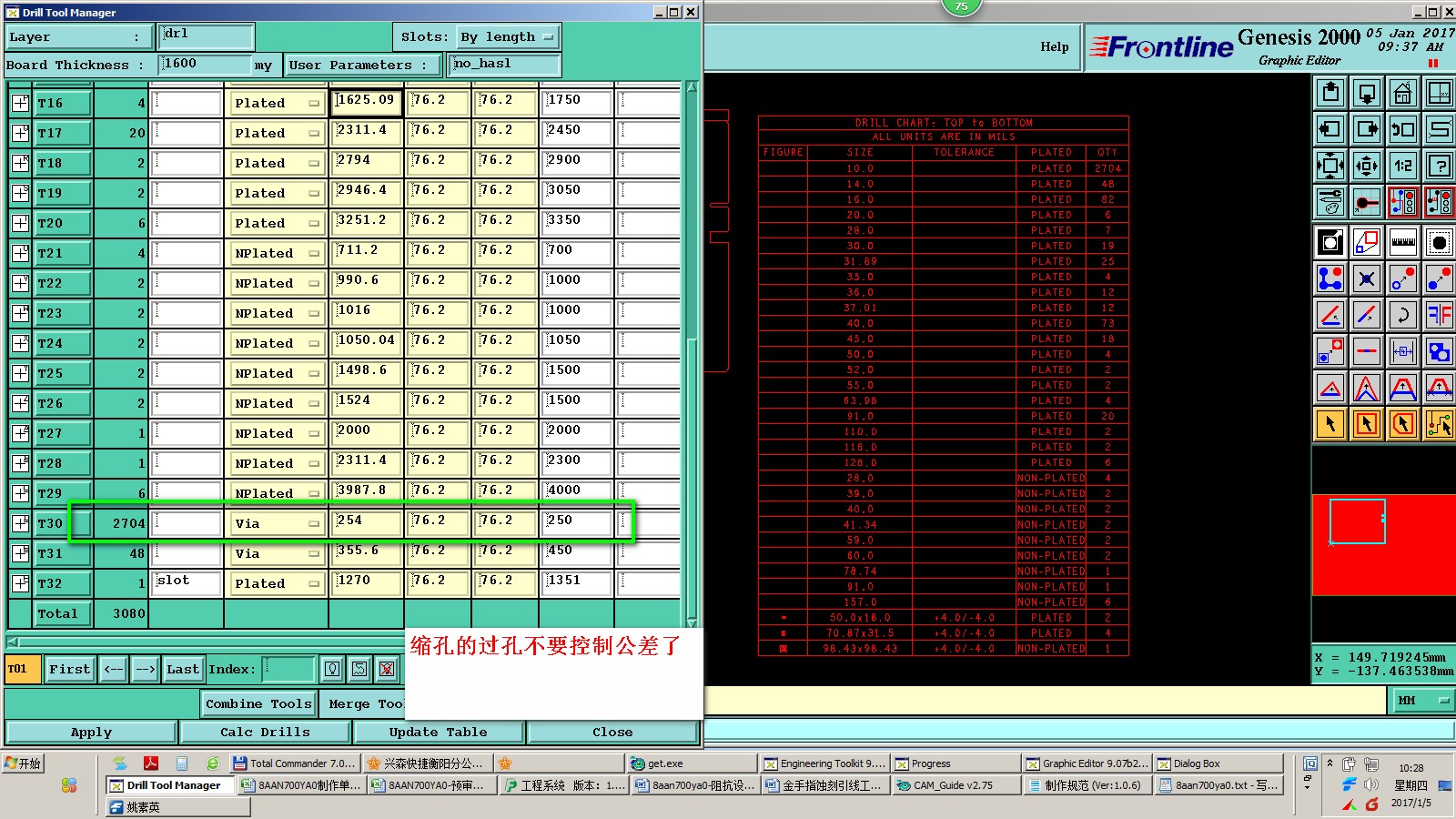Open the T32 Plated type dropdown

[x=277, y=583]
